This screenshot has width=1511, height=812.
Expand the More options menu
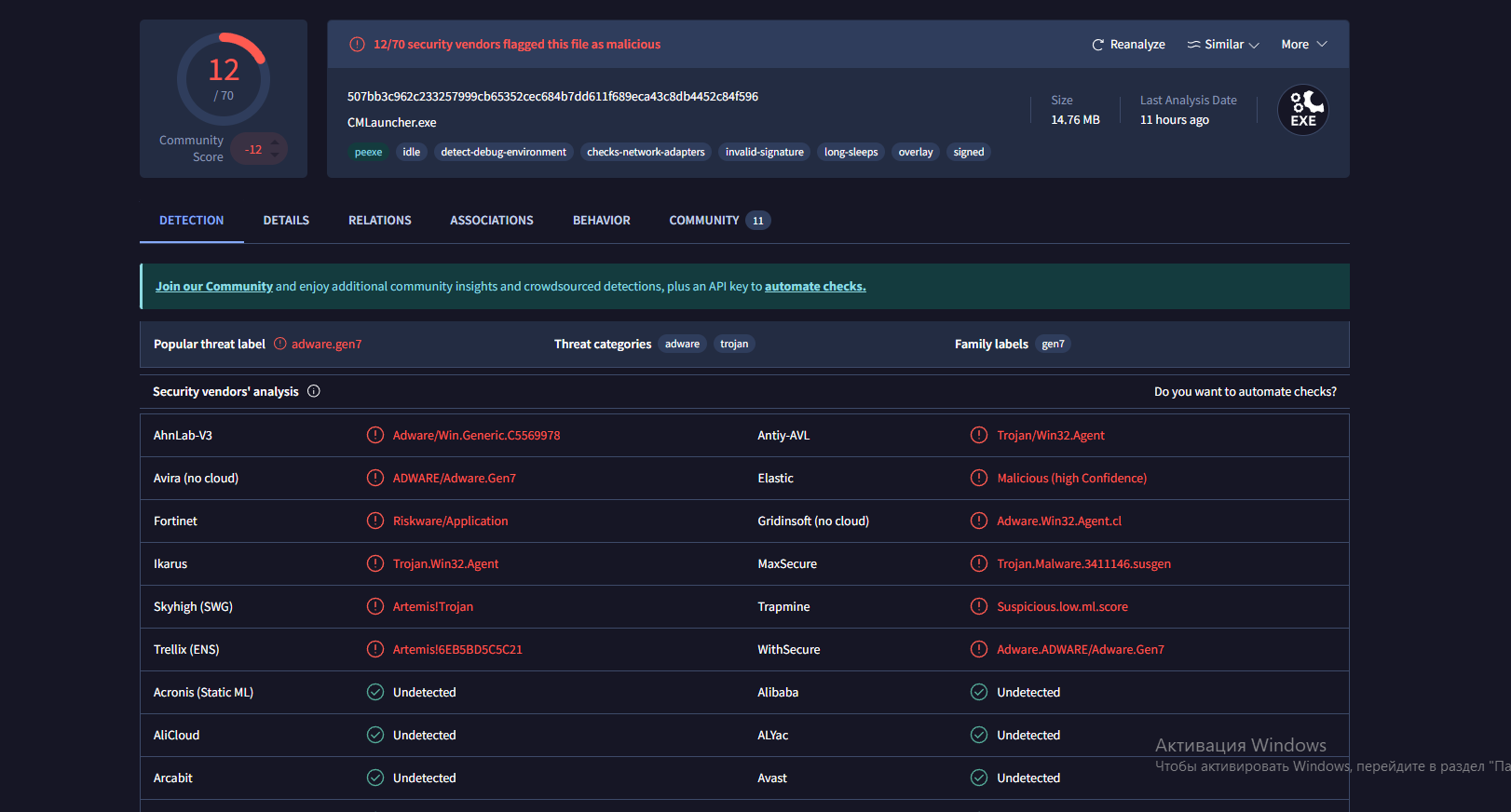[1304, 45]
